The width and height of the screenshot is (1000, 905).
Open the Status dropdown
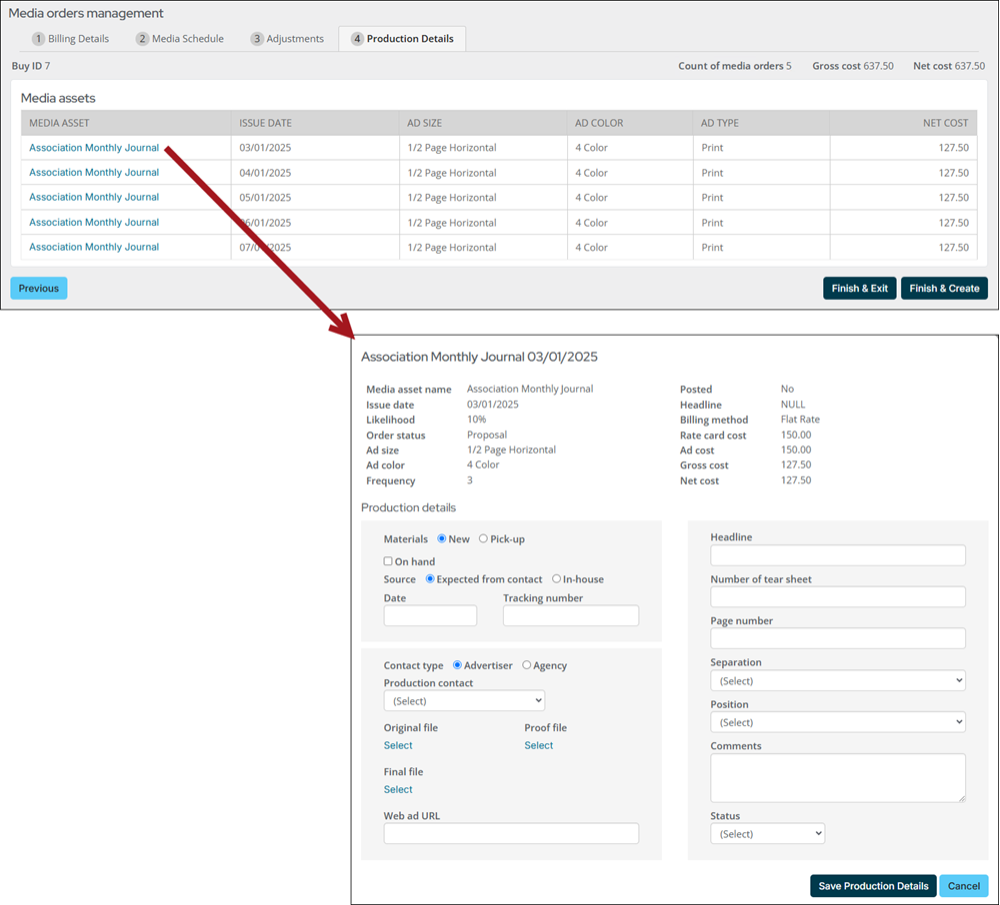(x=767, y=833)
